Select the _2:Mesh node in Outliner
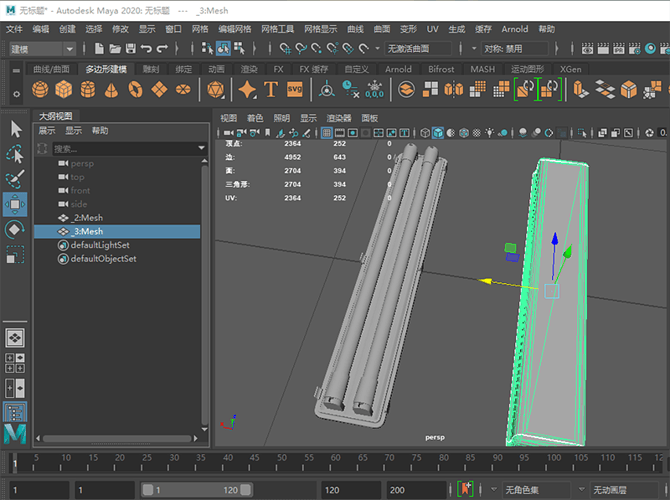This screenshot has width=670, height=500. tap(87, 218)
